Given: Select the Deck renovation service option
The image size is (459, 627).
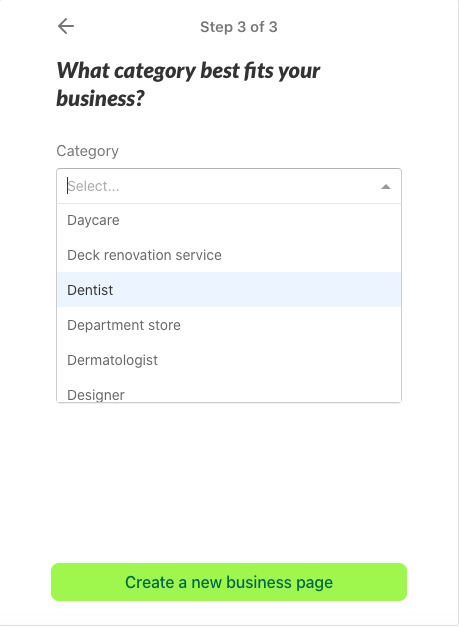Looking at the screenshot, I should (229, 255).
